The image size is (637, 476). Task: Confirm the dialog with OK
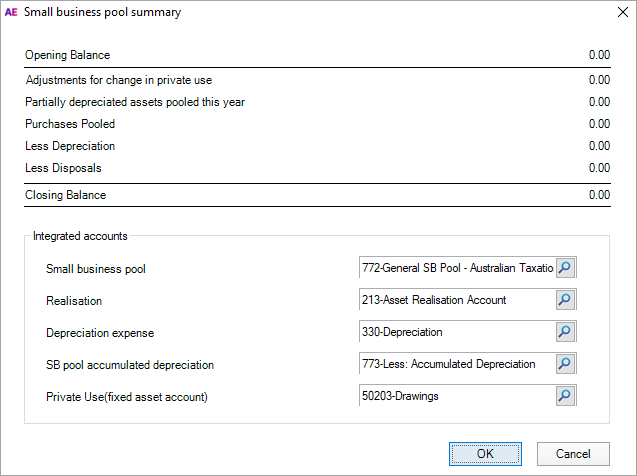(x=485, y=454)
